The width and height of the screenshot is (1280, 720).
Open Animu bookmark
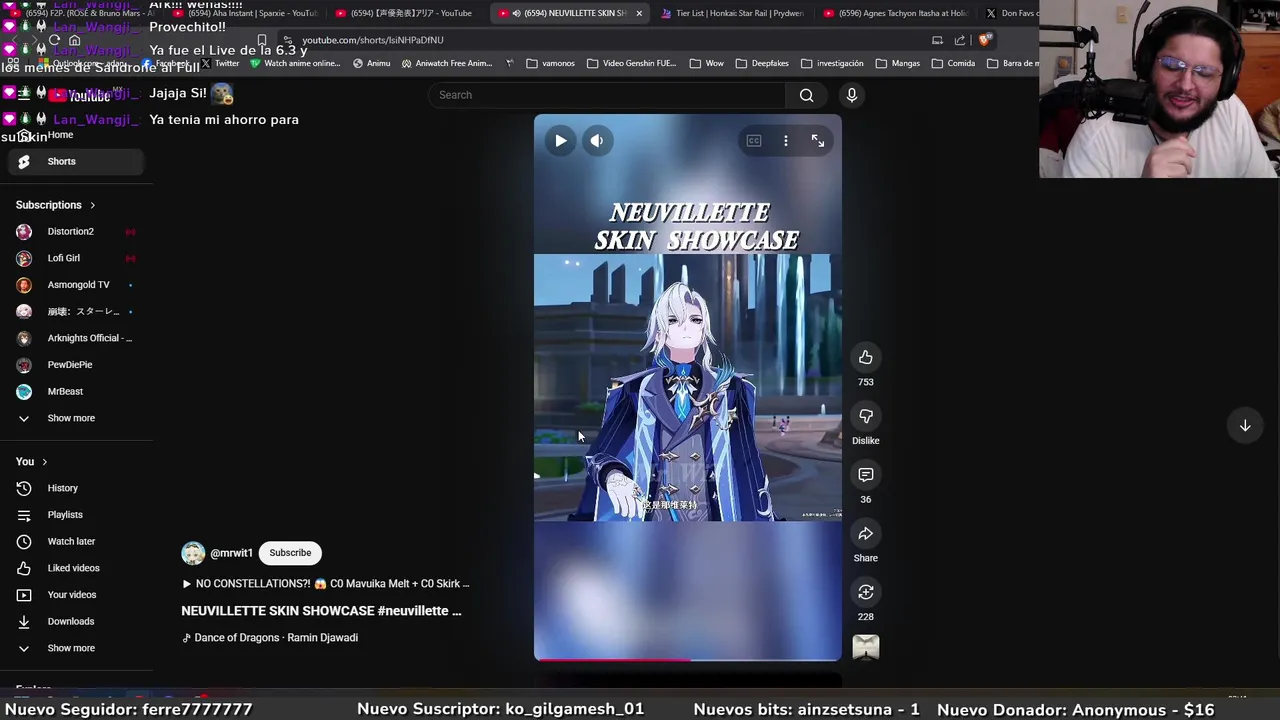(372, 63)
